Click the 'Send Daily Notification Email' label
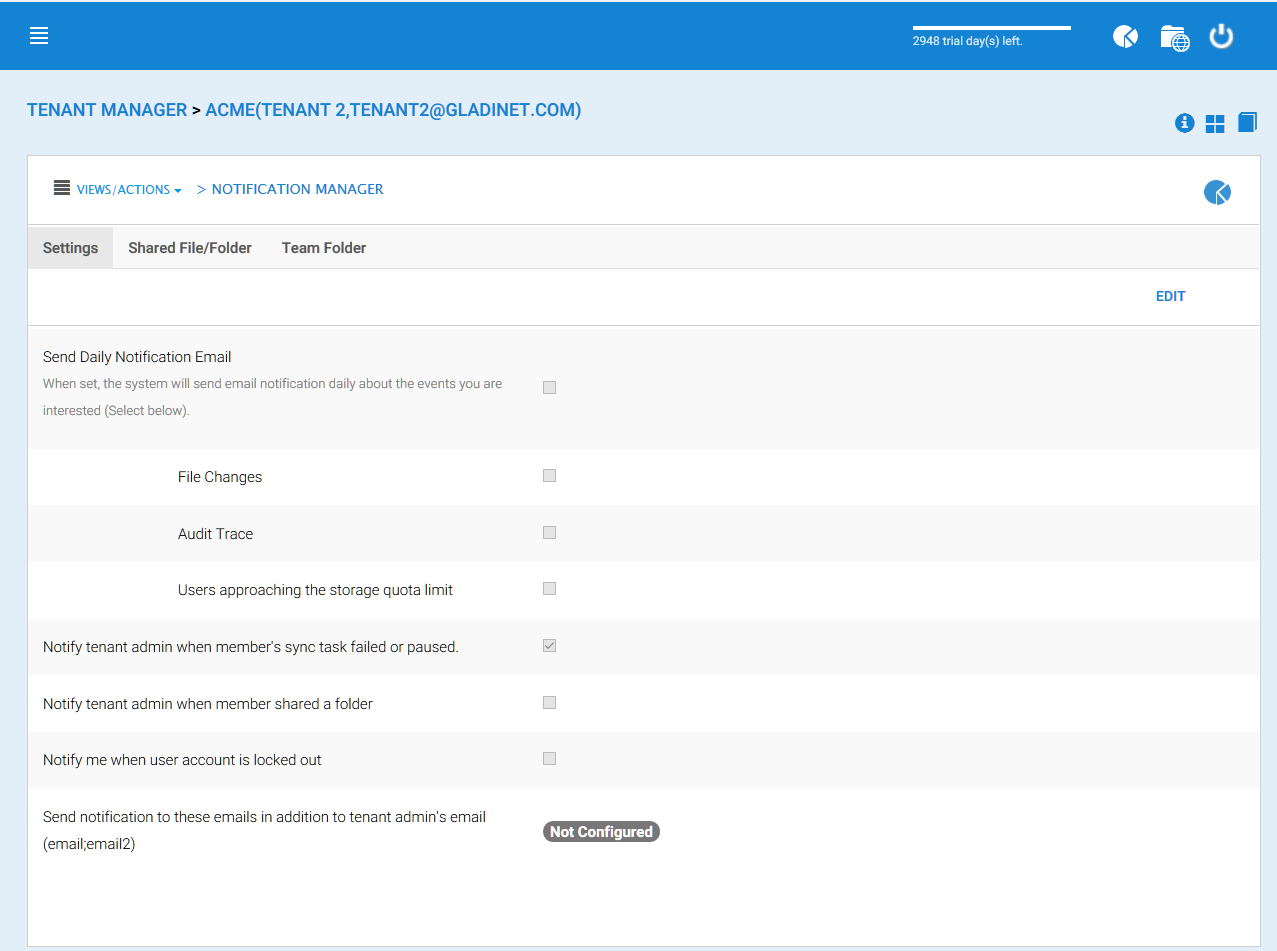Image resolution: width=1277 pixels, height=951 pixels. click(137, 357)
